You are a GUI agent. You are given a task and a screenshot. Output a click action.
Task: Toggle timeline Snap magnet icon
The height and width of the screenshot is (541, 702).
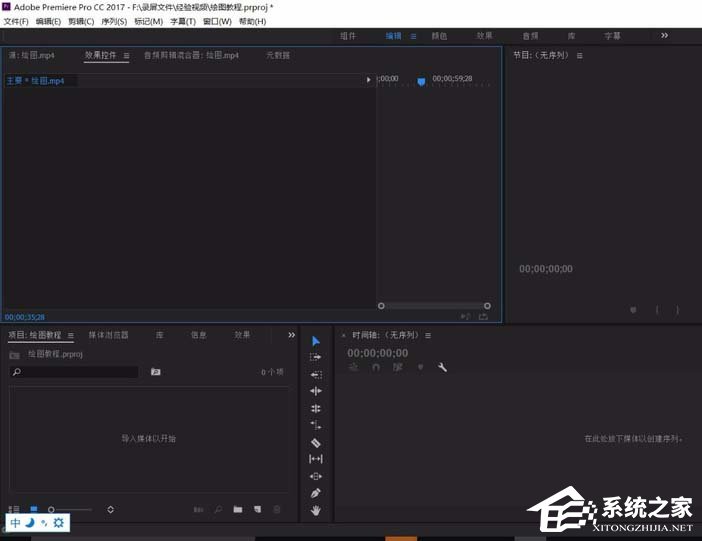pos(376,367)
